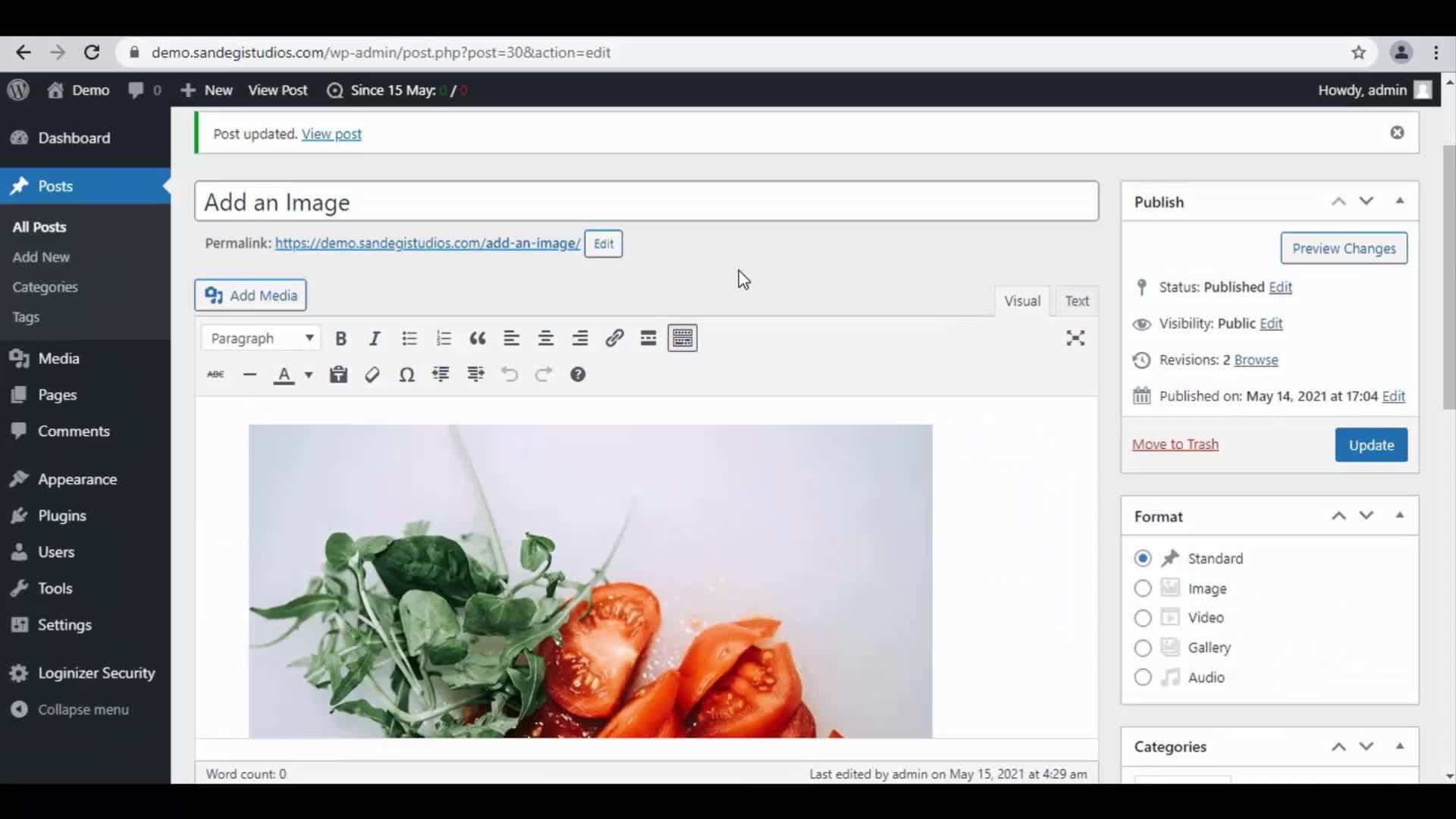Clear formatting with the eraser icon
The image size is (1456, 819).
pyautogui.click(x=372, y=375)
